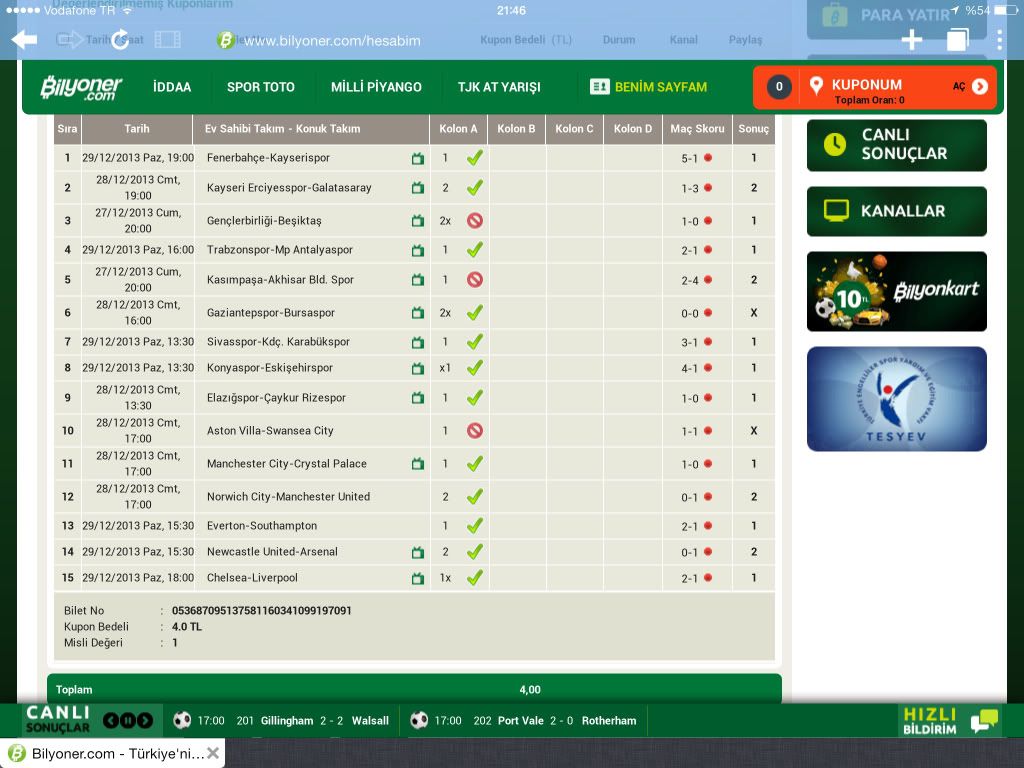Open the TESYEV banner

click(x=897, y=399)
